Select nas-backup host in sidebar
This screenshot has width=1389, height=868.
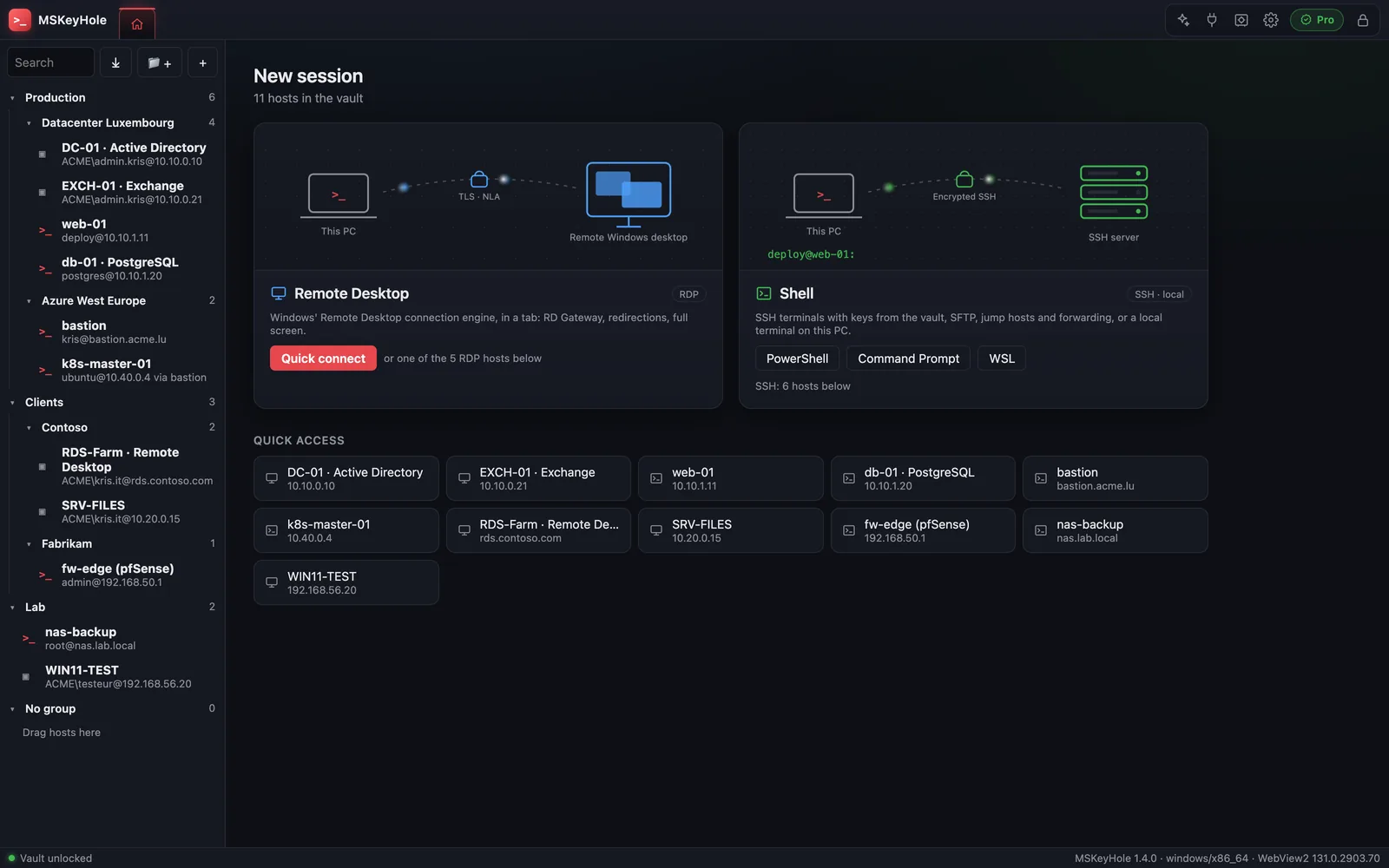(117, 639)
